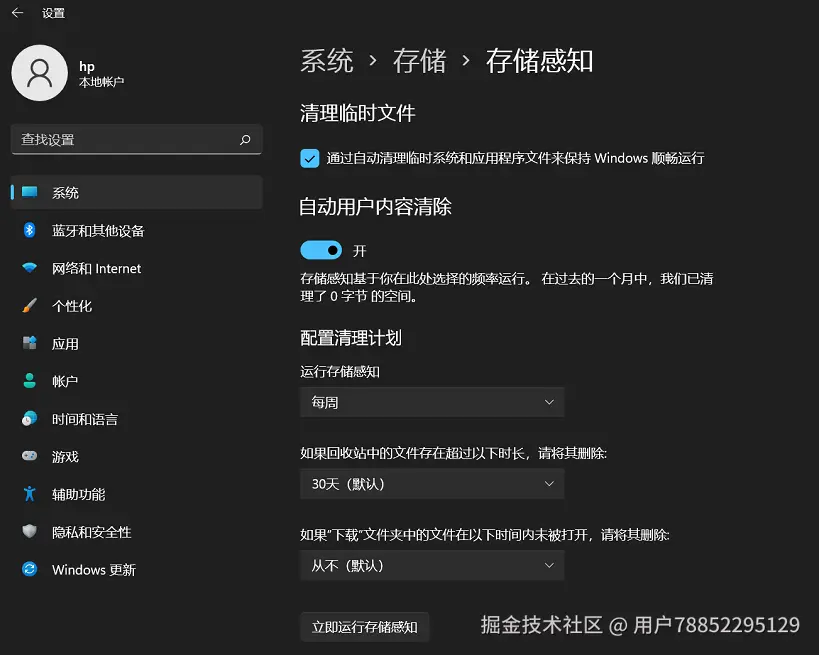Open the downloads folder 从不（默认）dropdown

pos(432,565)
